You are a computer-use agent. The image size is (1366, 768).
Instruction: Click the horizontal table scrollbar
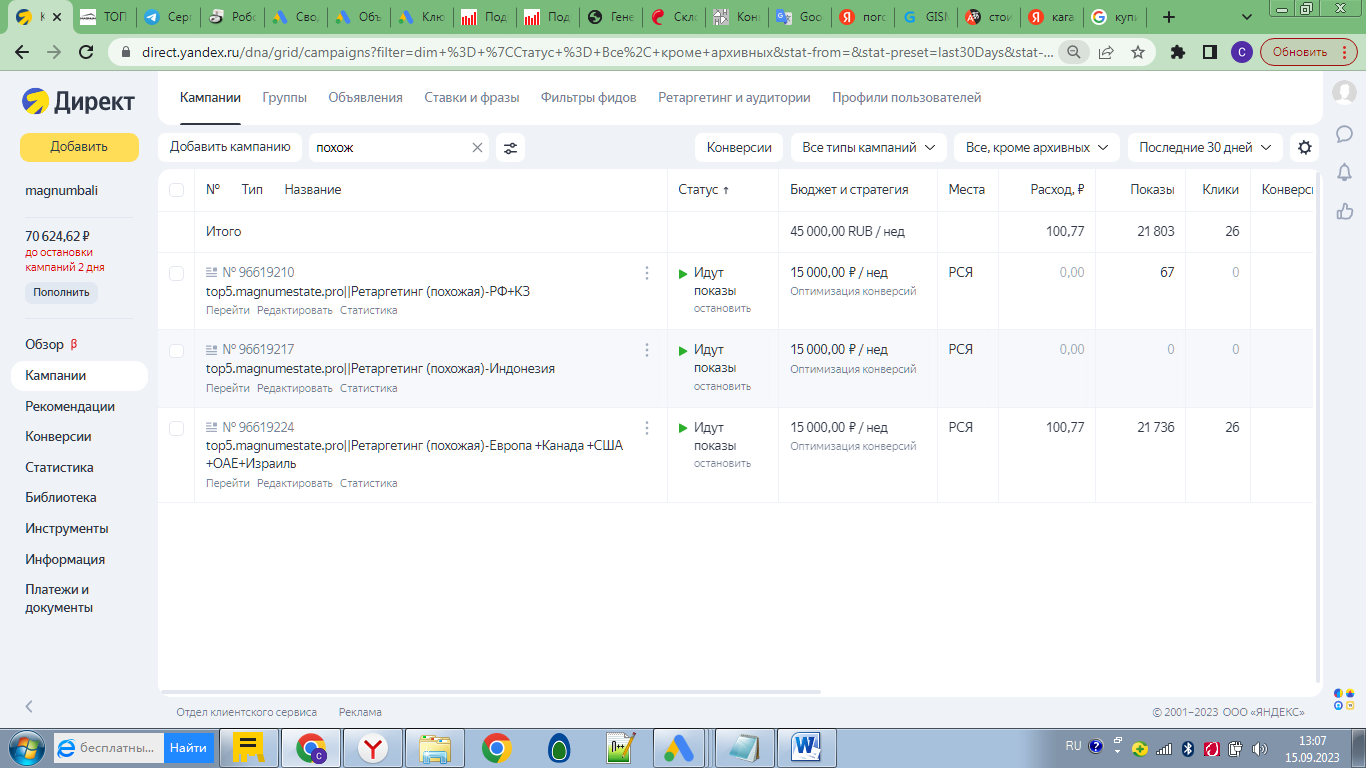pyautogui.click(x=491, y=692)
